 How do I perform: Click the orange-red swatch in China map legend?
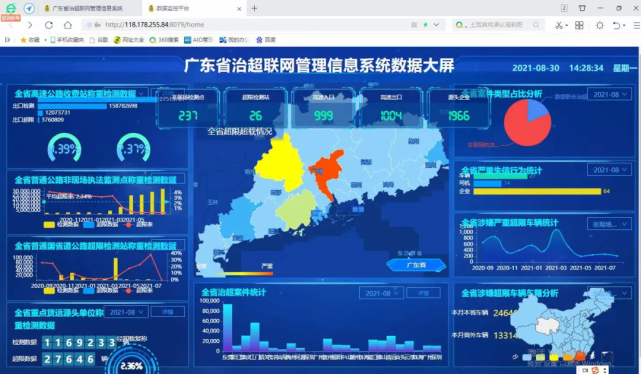(579, 357)
